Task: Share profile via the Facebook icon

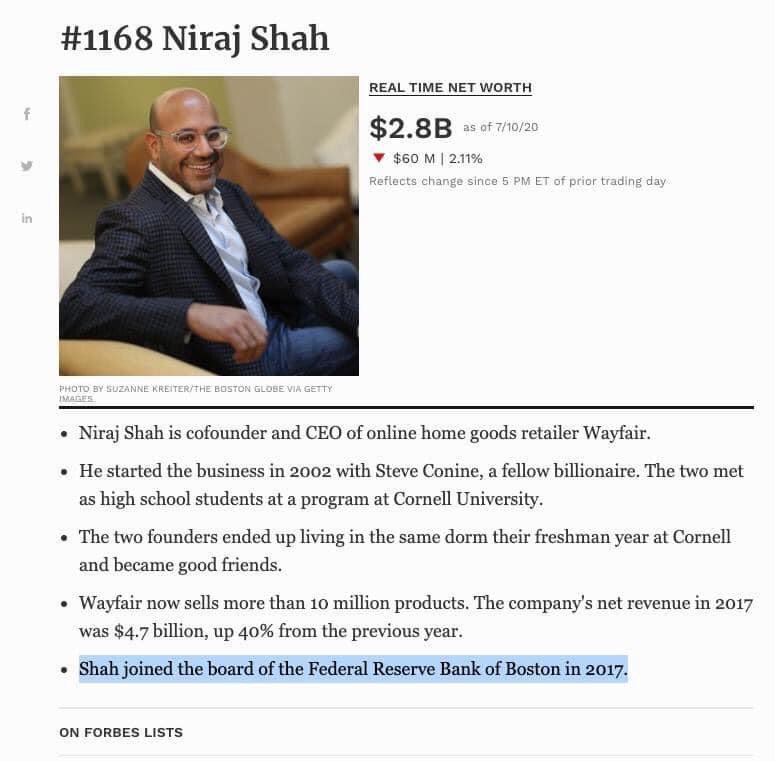Action: [x=27, y=114]
